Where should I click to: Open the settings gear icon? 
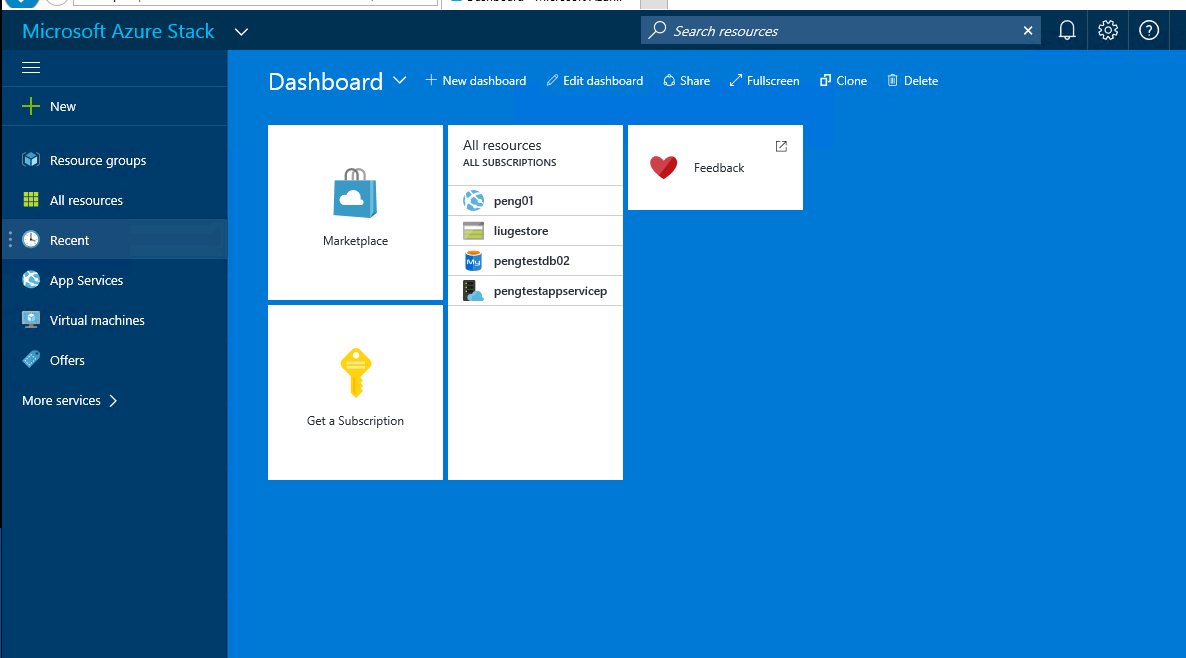(x=1108, y=30)
